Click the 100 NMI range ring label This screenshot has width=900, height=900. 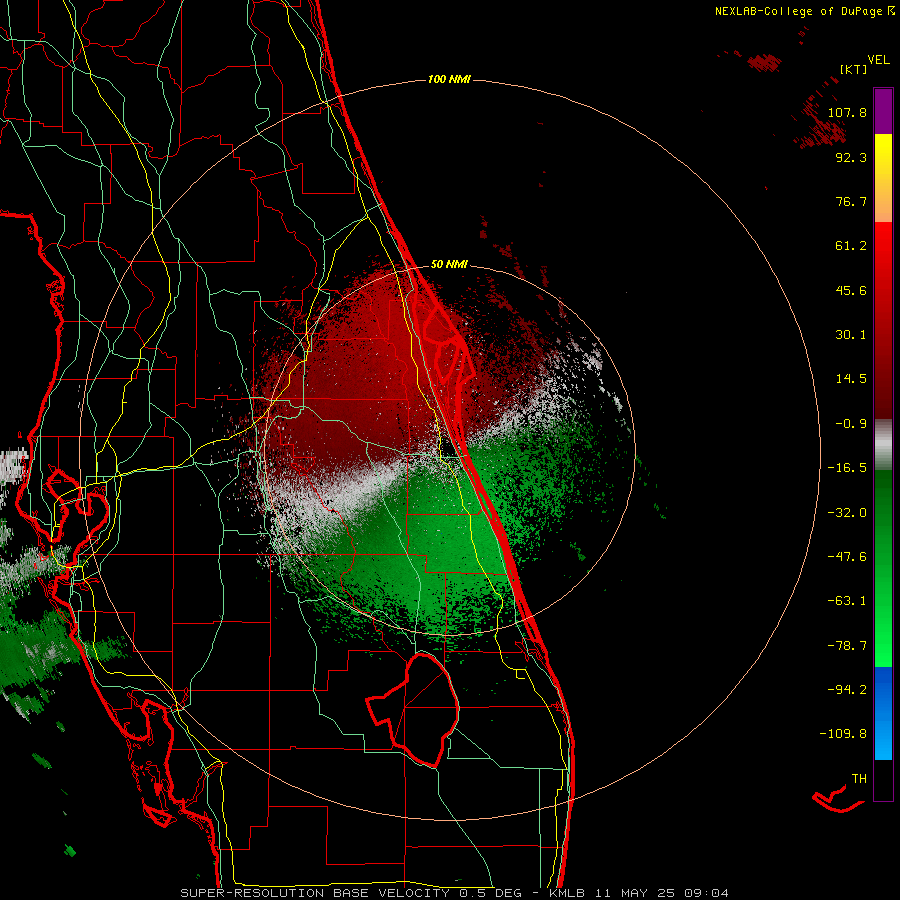coord(449,79)
